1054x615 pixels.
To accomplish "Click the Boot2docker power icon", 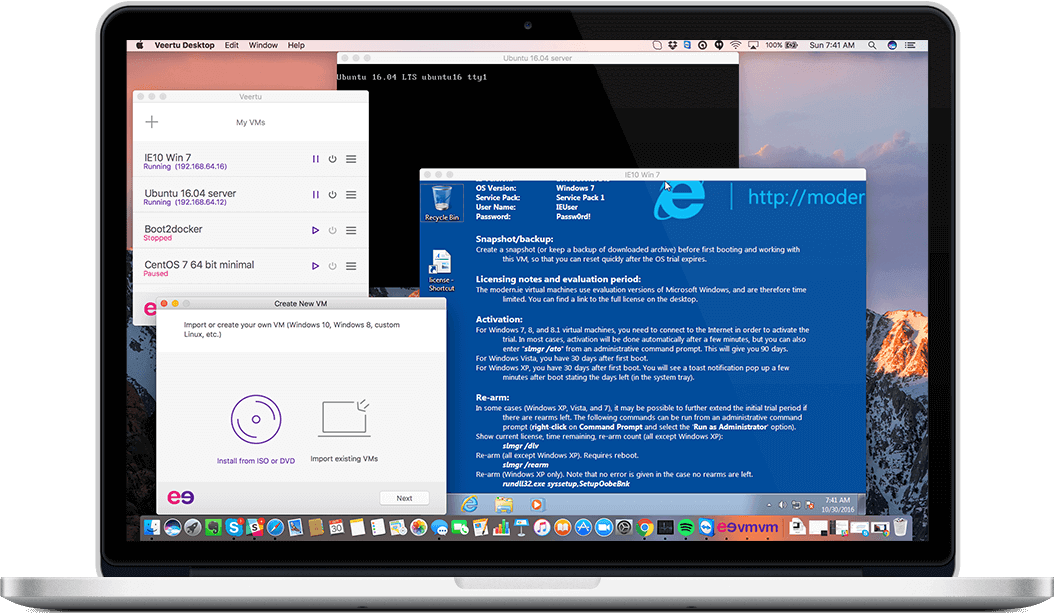I will 332,231.
